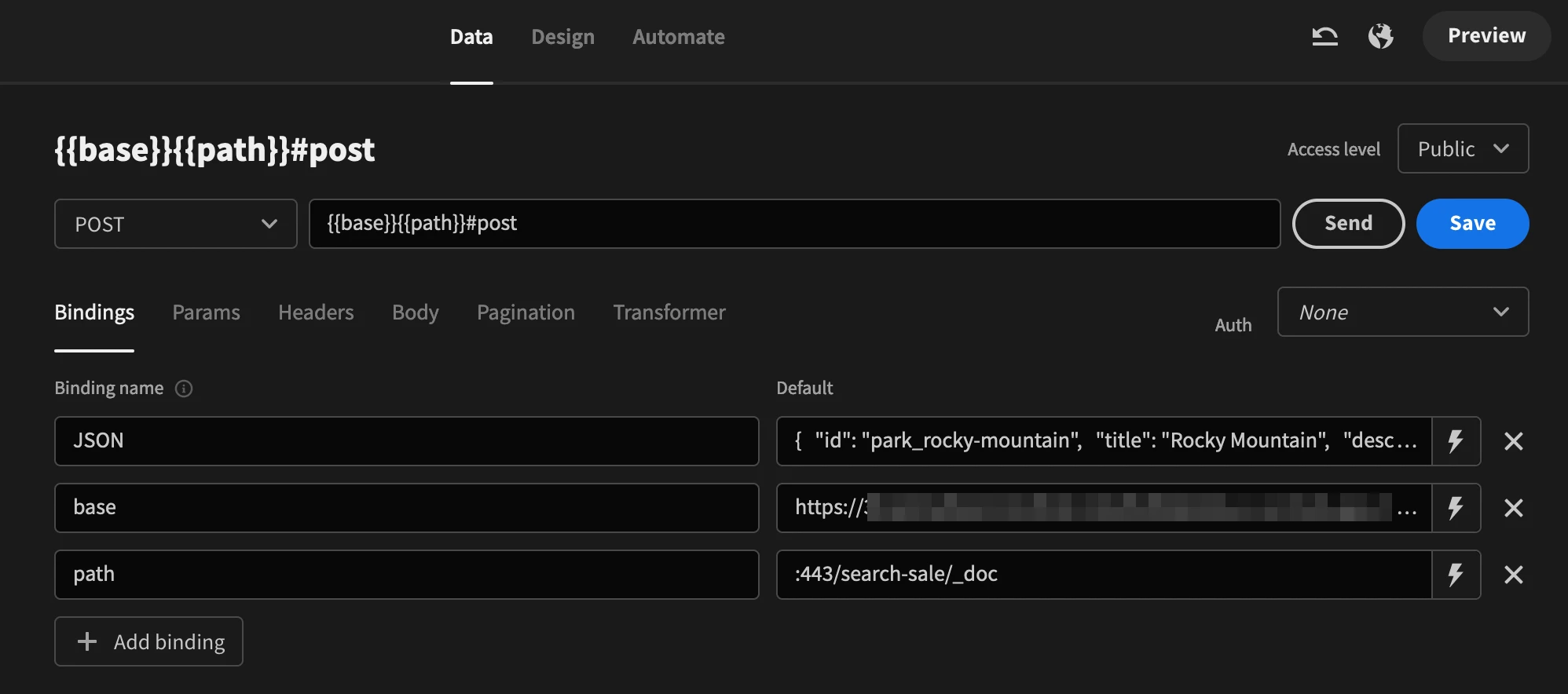1568x694 pixels.
Task: Remove the path binding with X icon
Action: click(x=1514, y=575)
